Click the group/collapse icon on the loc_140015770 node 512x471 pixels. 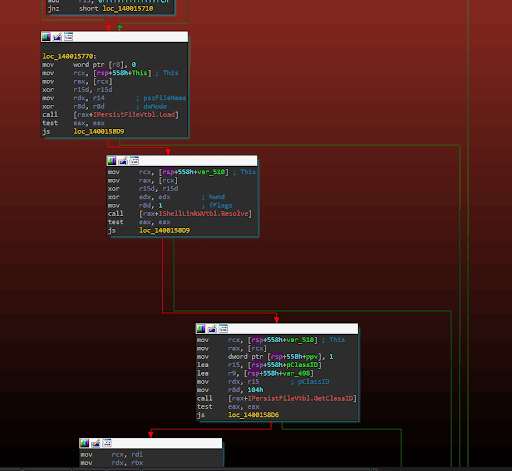69,37
